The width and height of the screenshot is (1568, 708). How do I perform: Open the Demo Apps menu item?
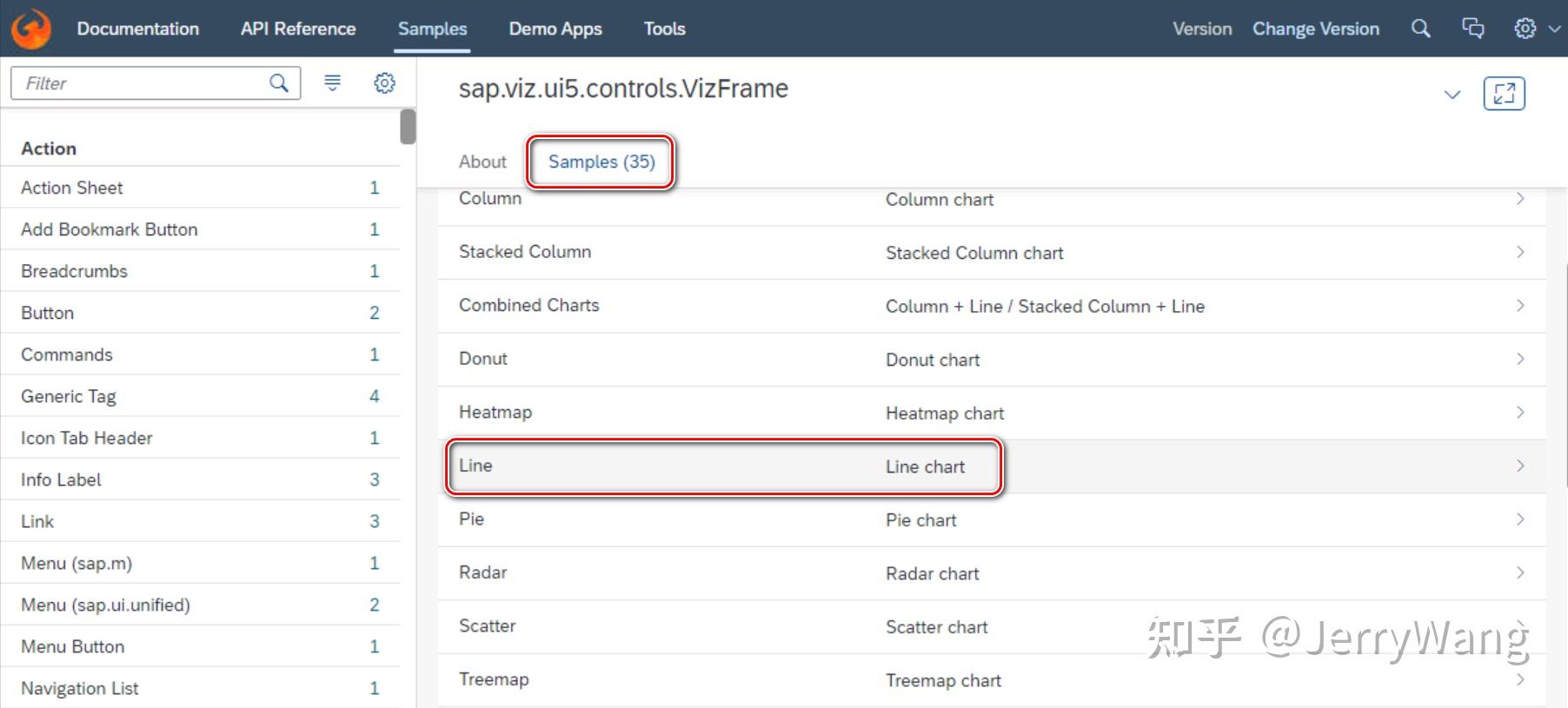pyautogui.click(x=555, y=28)
